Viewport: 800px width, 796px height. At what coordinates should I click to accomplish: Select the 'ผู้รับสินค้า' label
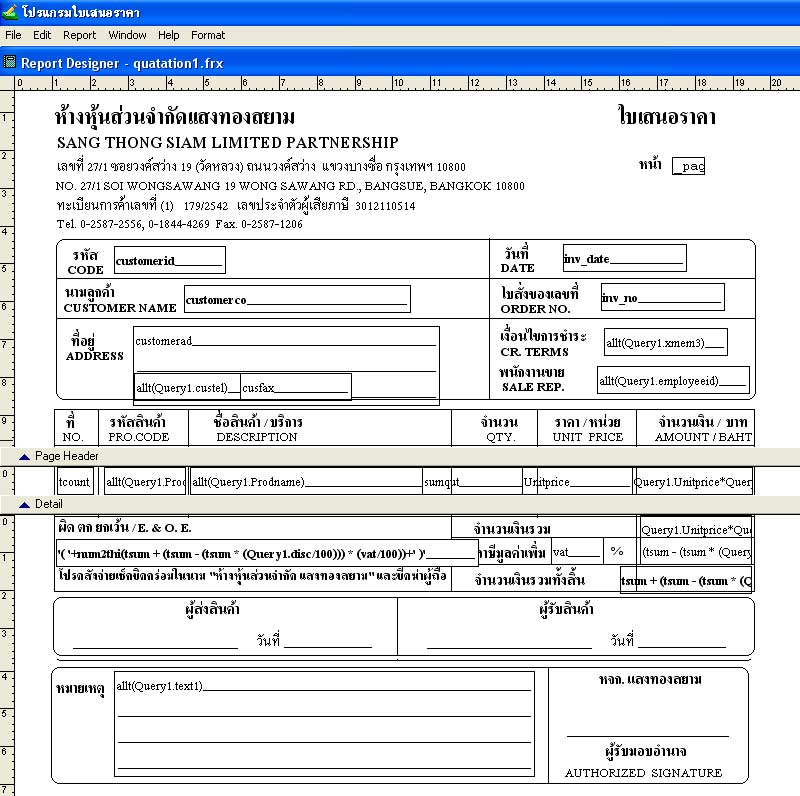(566, 609)
